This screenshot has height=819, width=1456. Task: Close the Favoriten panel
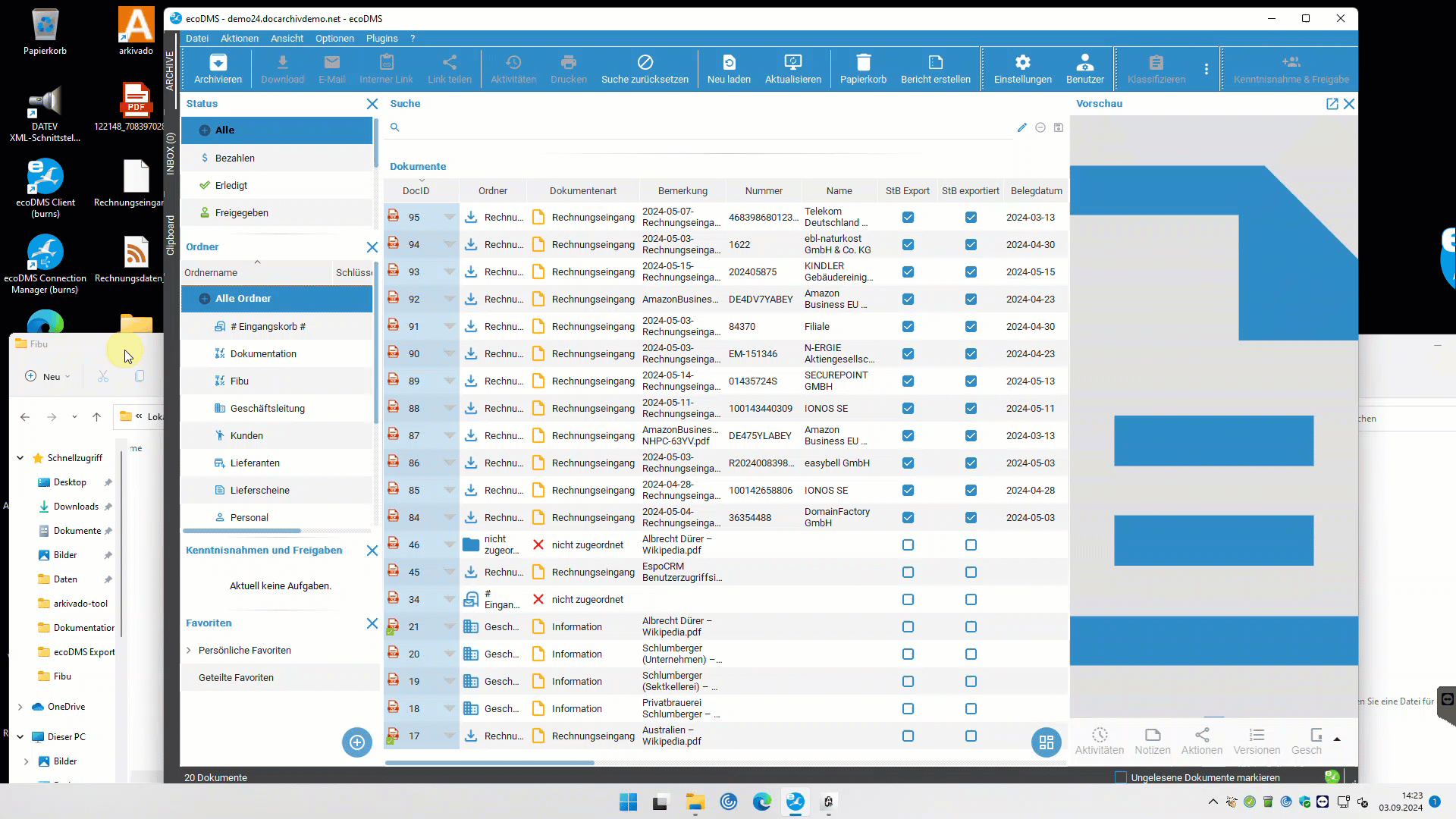pyautogui.click(x=372, y=623)
